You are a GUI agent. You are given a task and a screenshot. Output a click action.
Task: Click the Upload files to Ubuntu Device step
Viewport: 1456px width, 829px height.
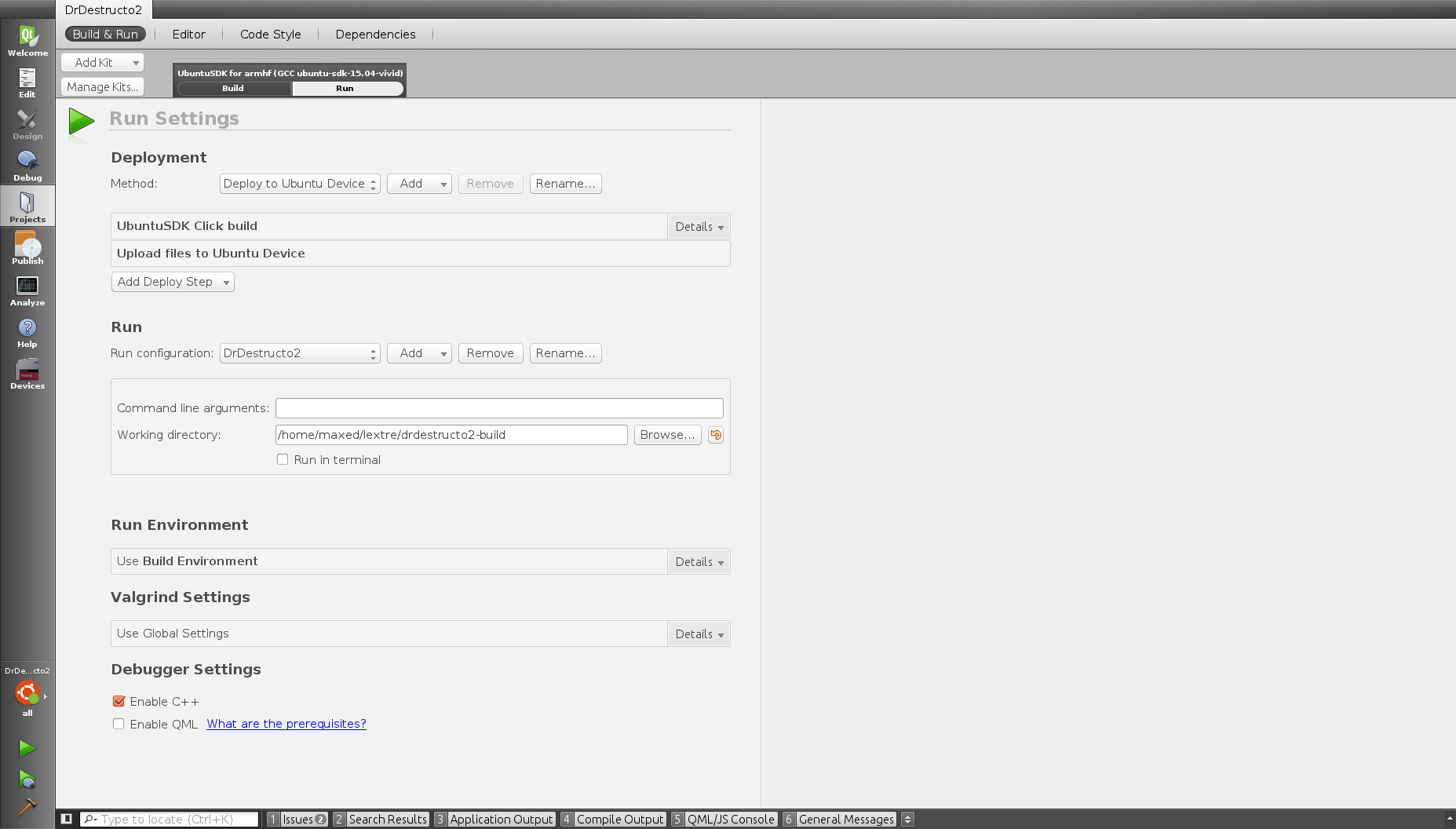421,254
